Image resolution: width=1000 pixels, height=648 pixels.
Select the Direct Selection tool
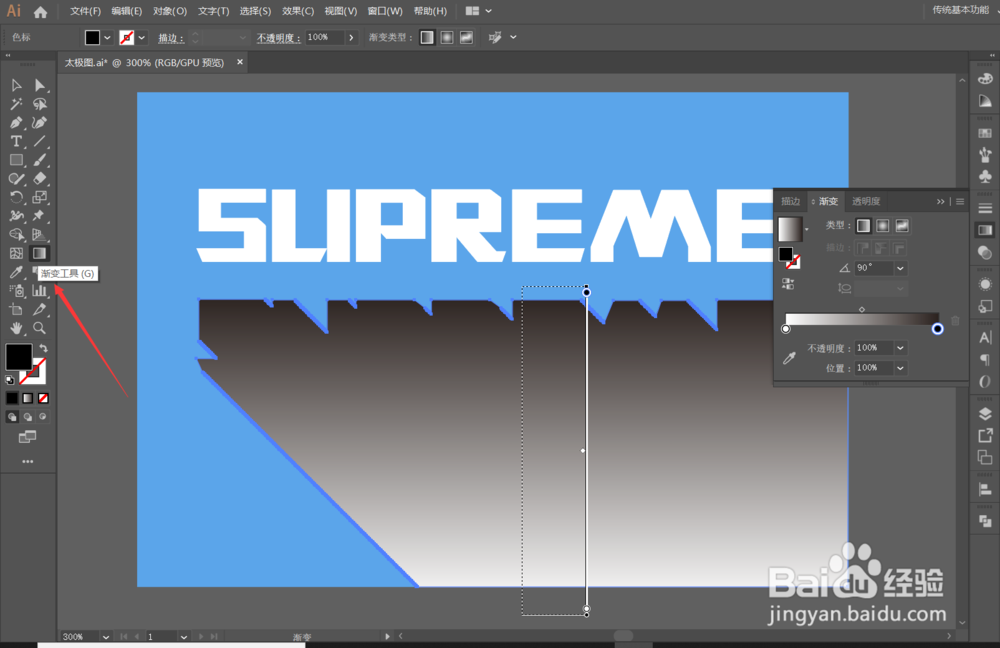point(40,85)
